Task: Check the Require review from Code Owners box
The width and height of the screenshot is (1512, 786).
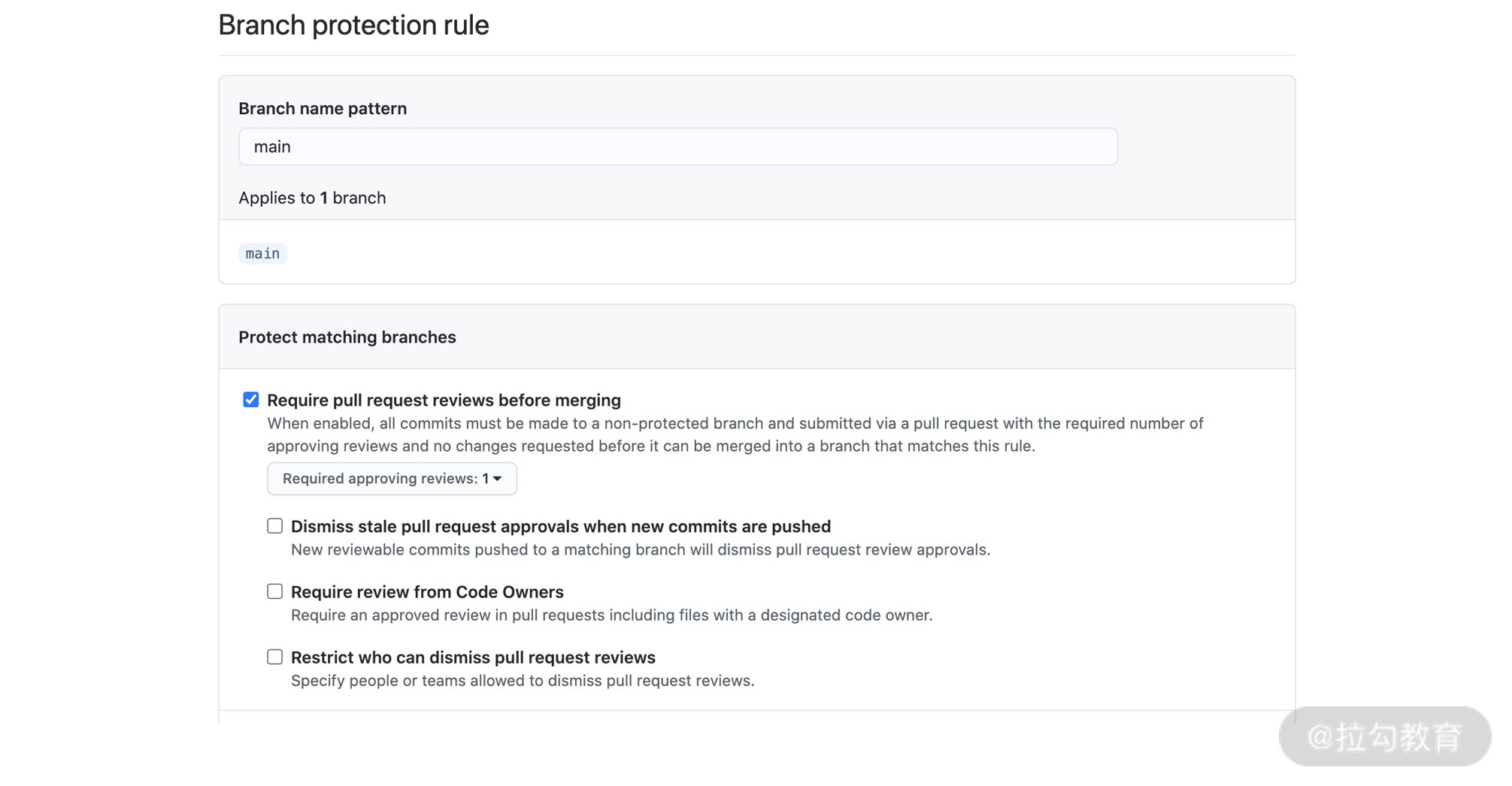Action: 275,591
